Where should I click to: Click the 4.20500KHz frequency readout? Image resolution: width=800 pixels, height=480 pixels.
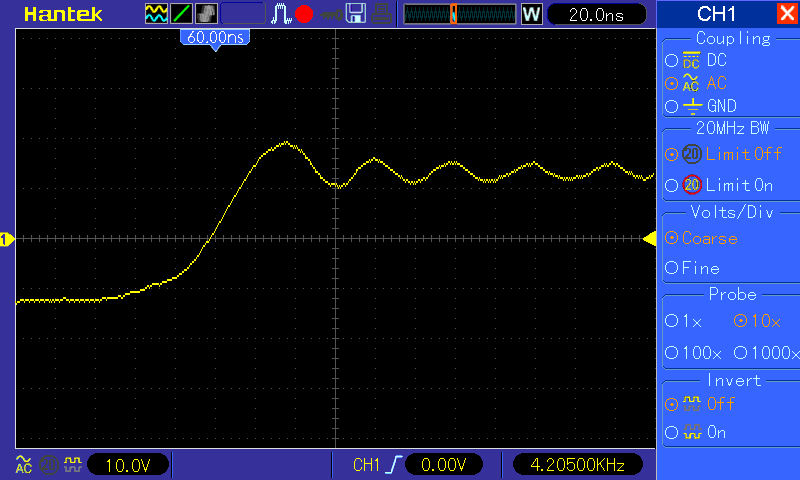(x=578, y=465)
